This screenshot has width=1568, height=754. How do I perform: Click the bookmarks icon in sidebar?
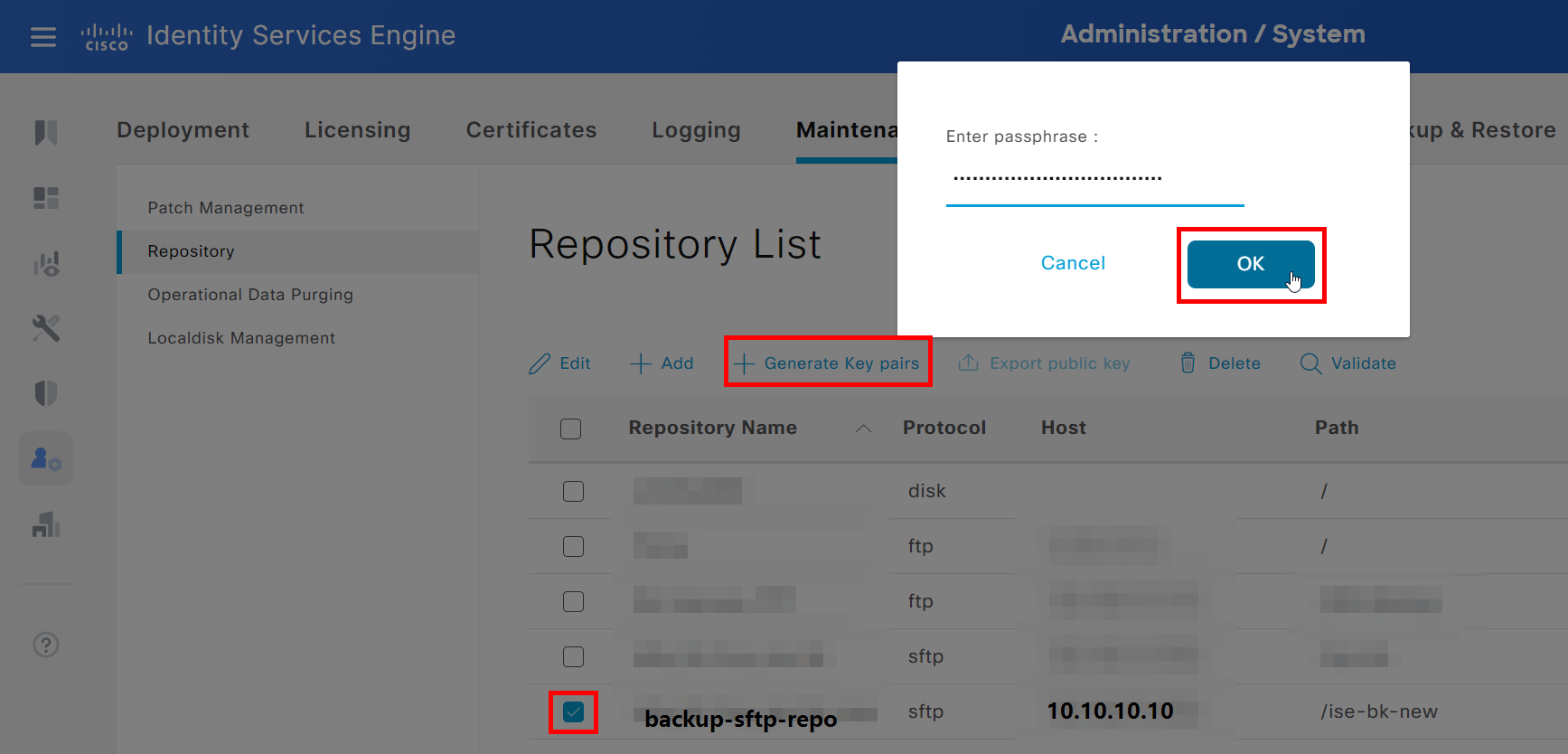pyautogui.click(x=46, y=133)
